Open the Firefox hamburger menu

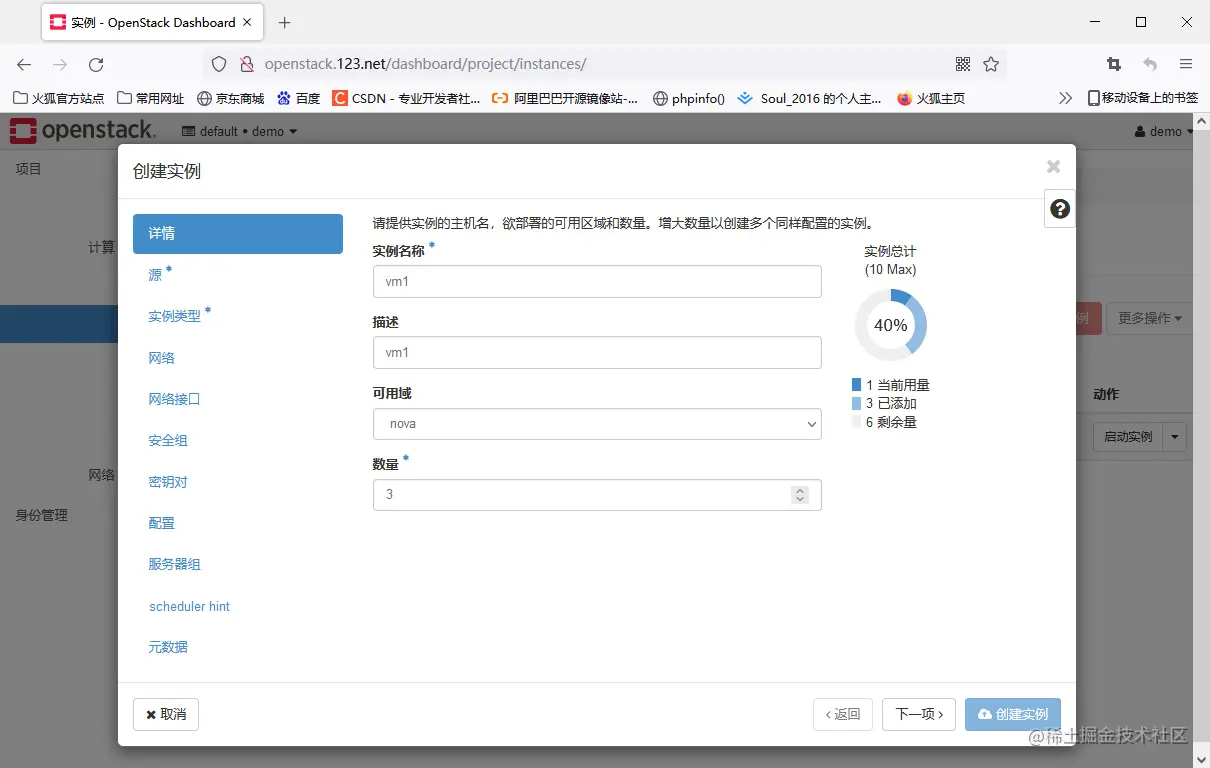1186,64
